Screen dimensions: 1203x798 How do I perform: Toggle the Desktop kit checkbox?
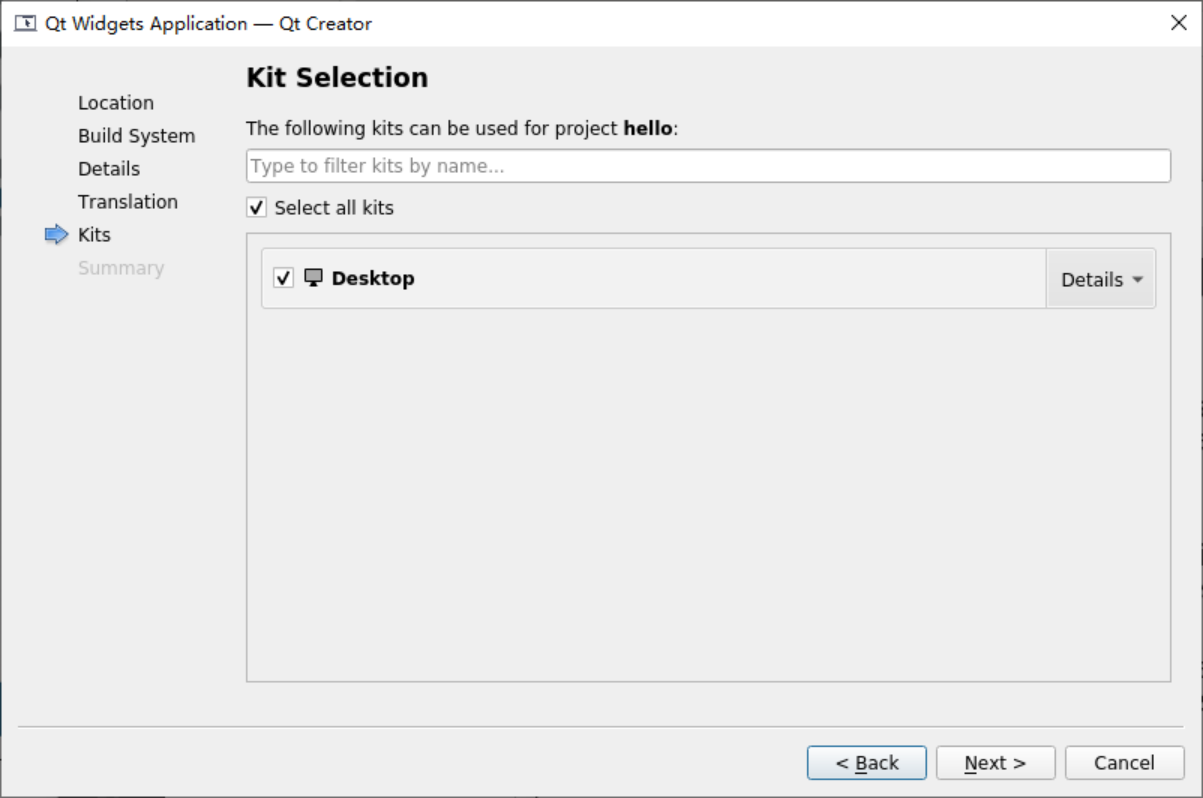[283, 278]
